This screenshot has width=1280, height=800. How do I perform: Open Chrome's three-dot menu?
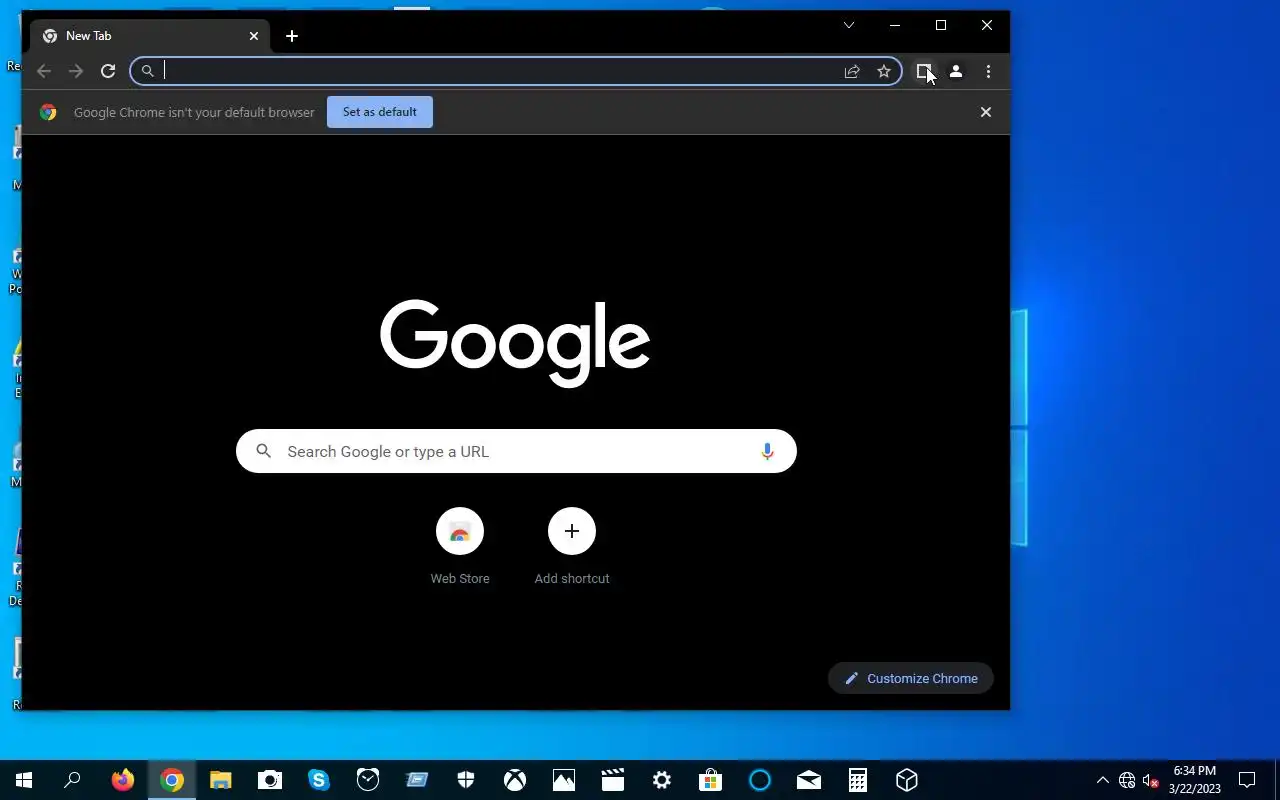tap(988, 71)
